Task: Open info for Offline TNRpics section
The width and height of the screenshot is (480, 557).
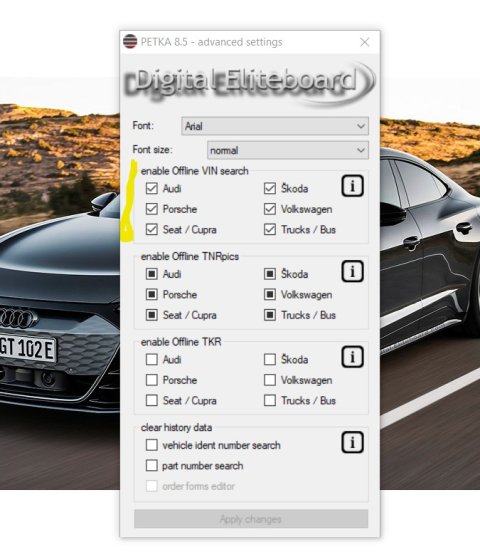Action: tap(352, 271)
